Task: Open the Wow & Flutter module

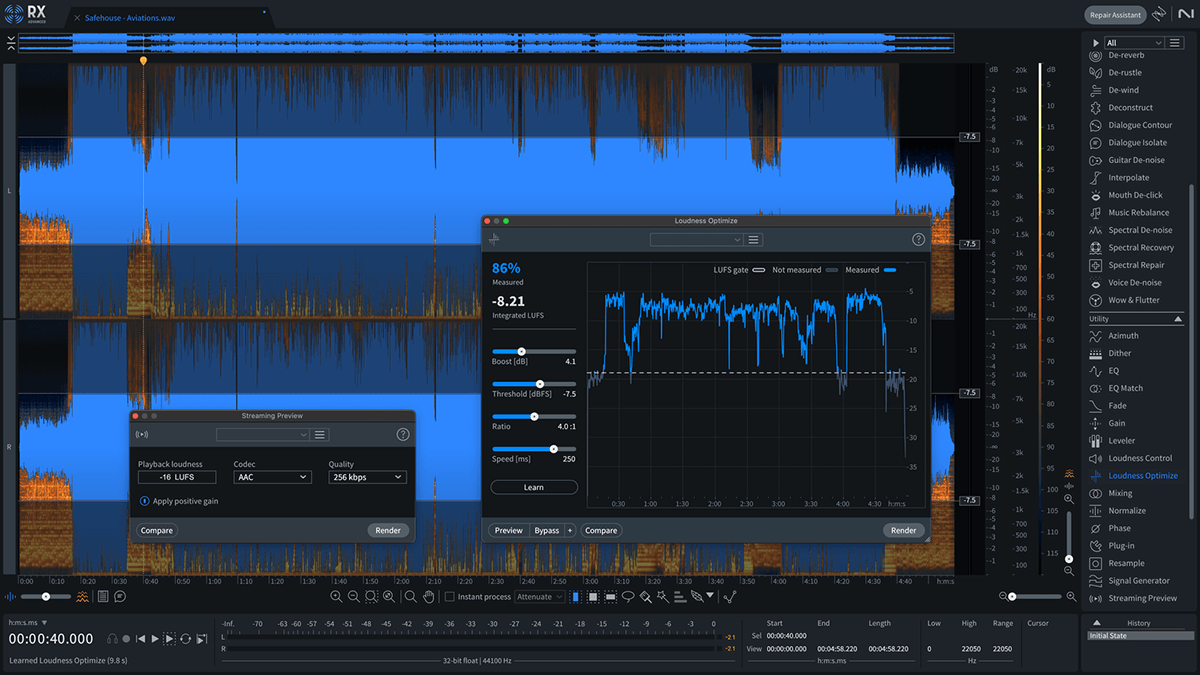Action: point(1134,300)
